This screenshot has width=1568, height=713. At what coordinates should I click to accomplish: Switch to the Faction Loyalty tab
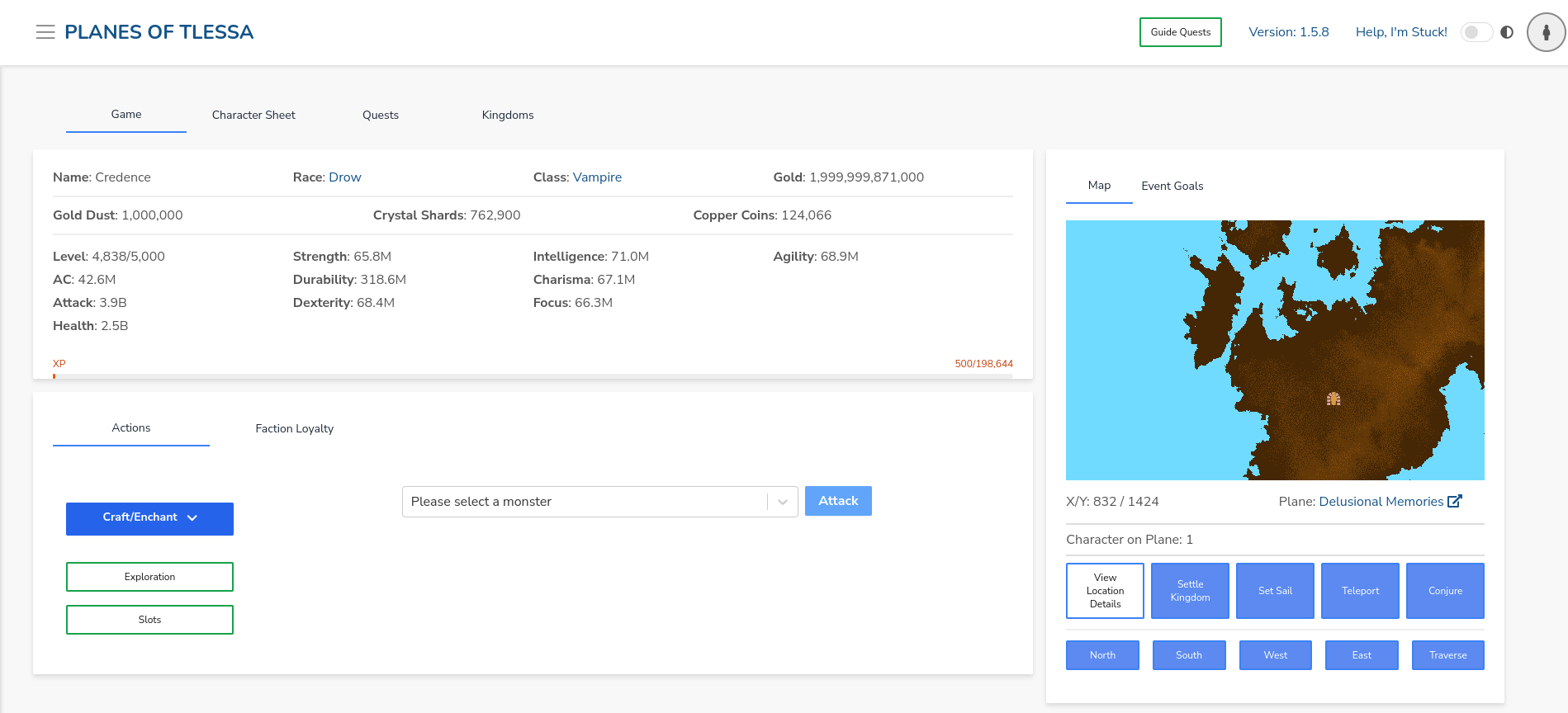click(x=294, y=428)
